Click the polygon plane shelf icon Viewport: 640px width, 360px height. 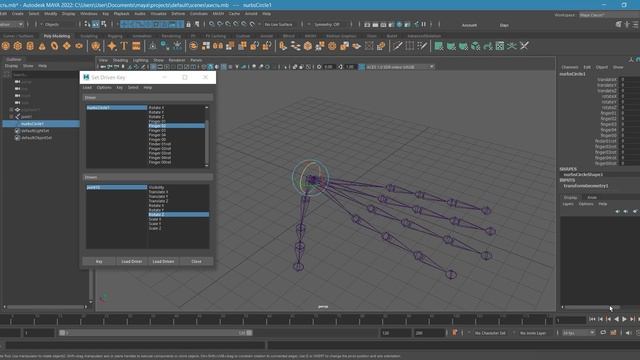[x=67, y=46]
